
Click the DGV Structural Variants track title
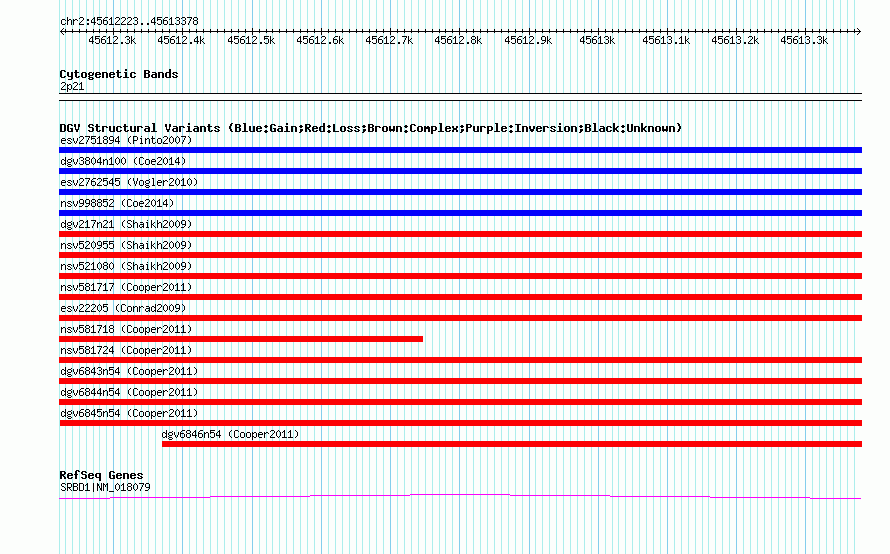click(x=371, y=128)
